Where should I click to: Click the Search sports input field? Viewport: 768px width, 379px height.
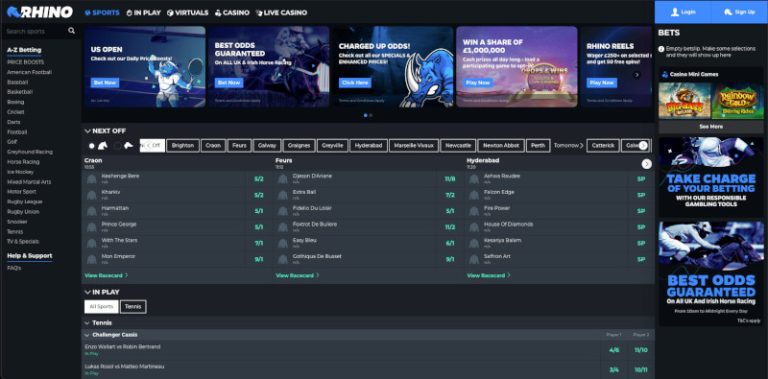point(34,31)
